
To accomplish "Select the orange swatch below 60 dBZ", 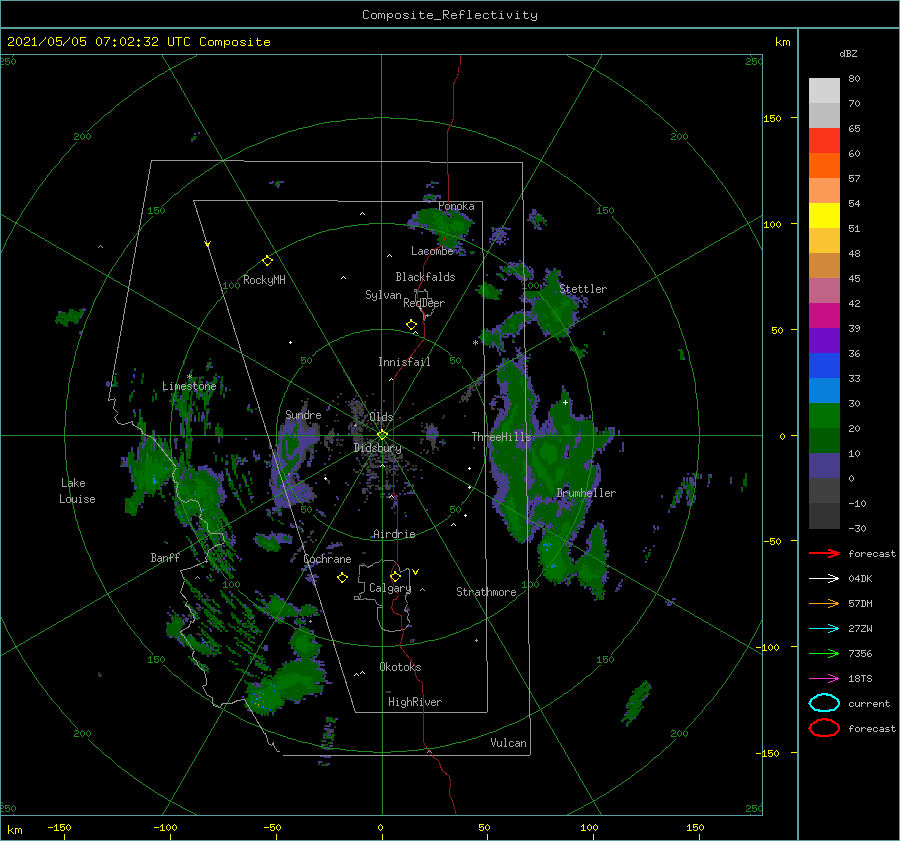I will (x=824, y=165).
